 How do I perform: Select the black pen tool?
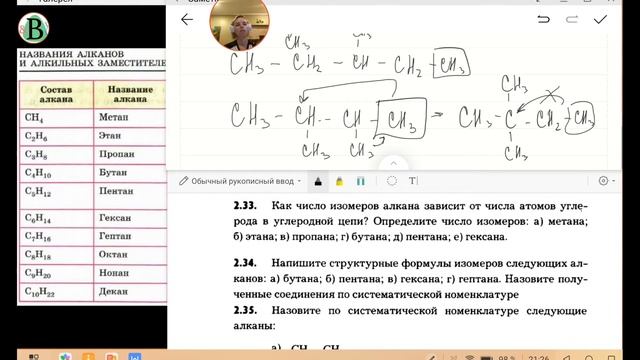318,181
